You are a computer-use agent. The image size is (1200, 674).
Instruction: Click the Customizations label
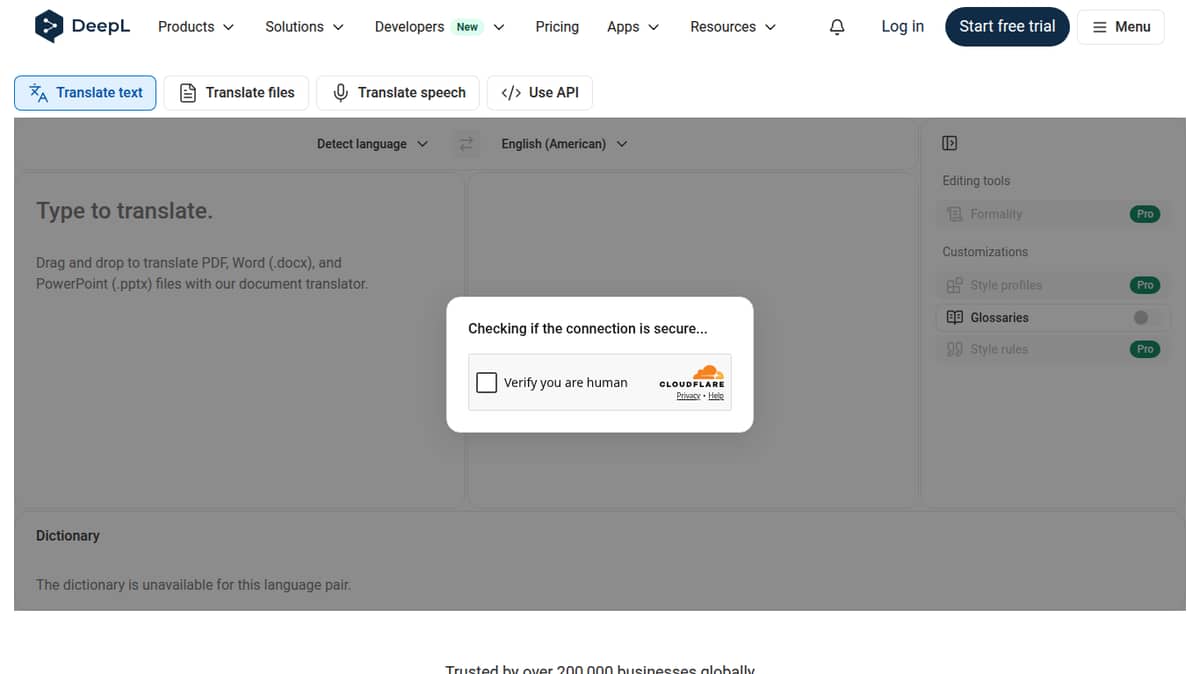click(x=985, y=252)
